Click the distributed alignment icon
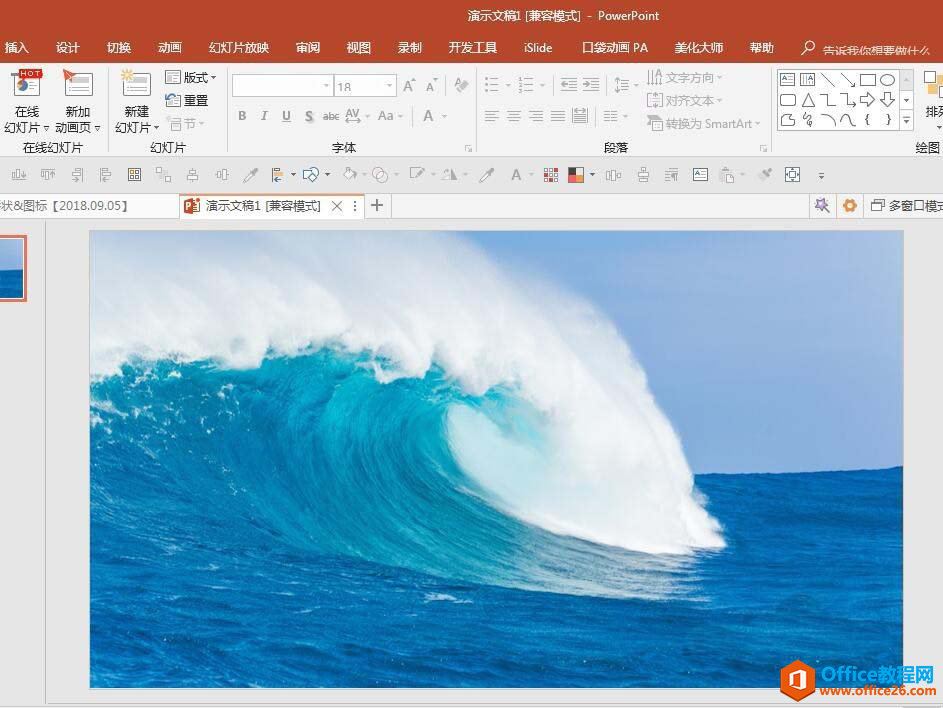This screenshot has width=943, height=708. [x=580, y=115]
